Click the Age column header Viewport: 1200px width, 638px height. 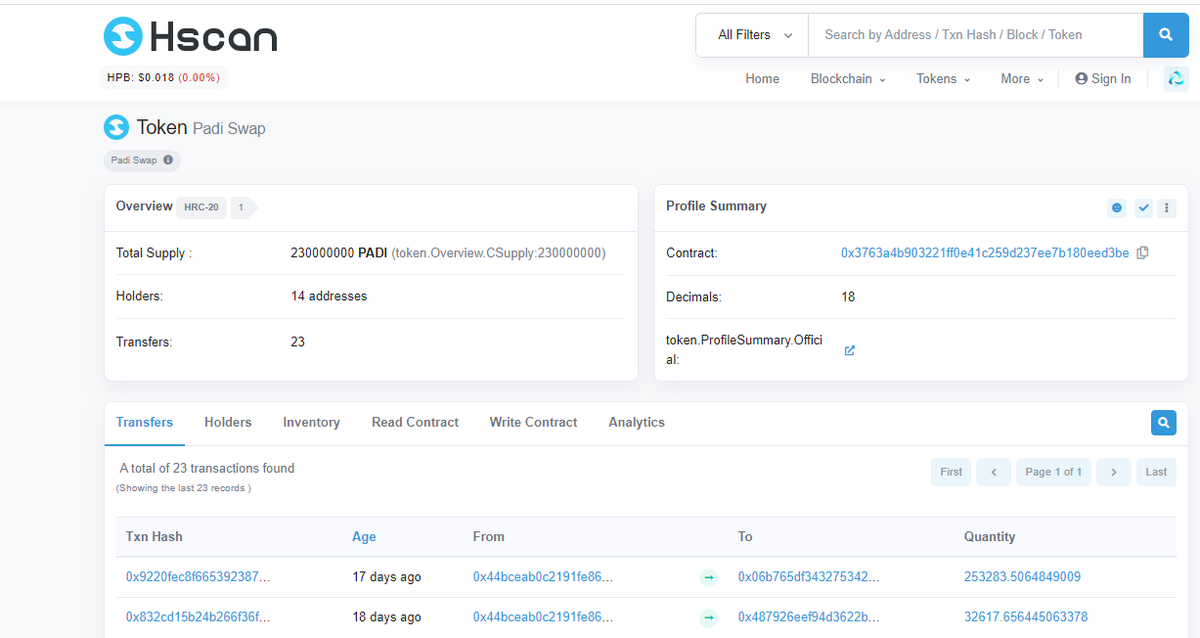pos(364,537)
